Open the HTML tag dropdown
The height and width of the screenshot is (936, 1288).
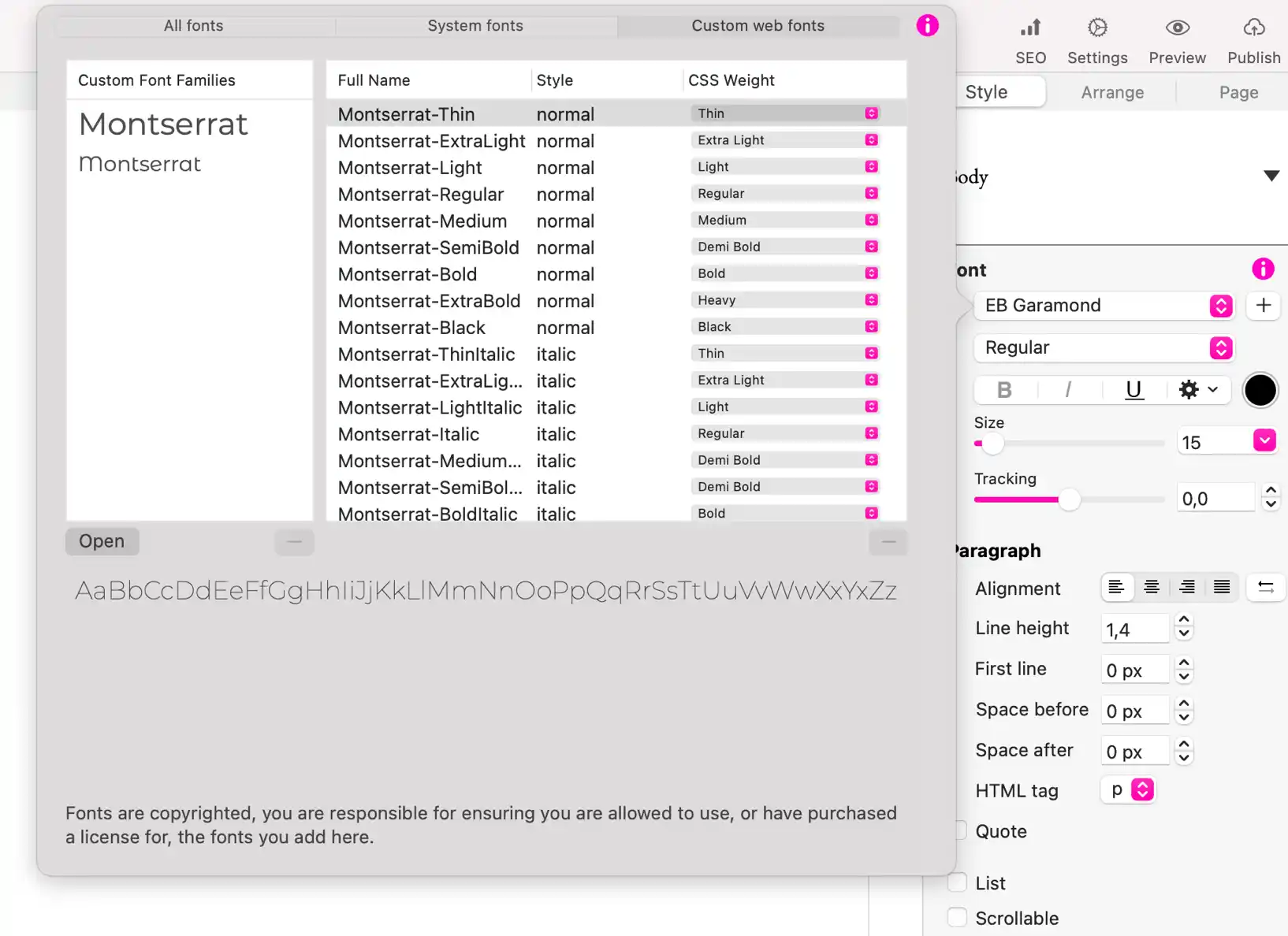1141,789
